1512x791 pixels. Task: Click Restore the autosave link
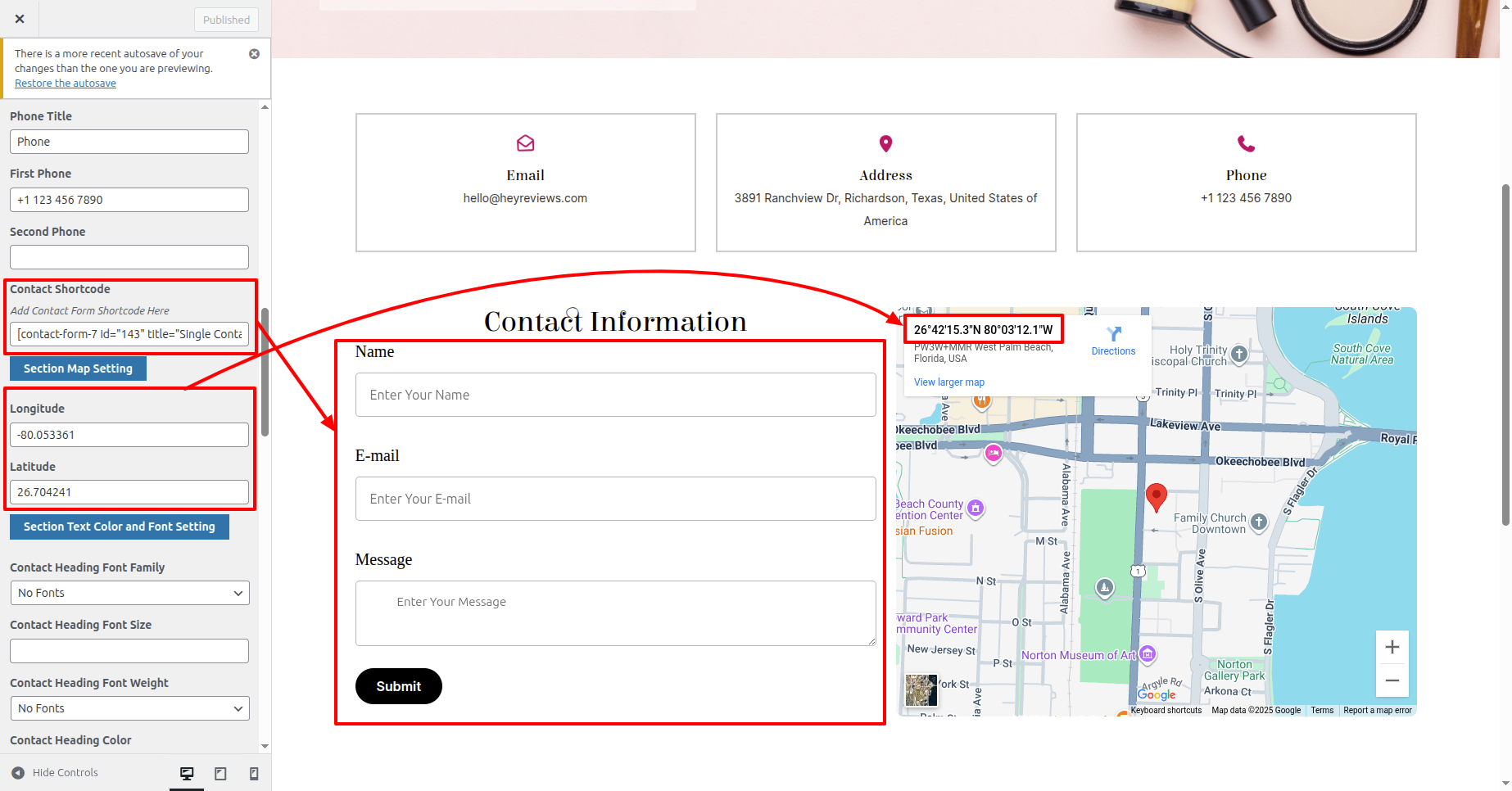point(66,84)
